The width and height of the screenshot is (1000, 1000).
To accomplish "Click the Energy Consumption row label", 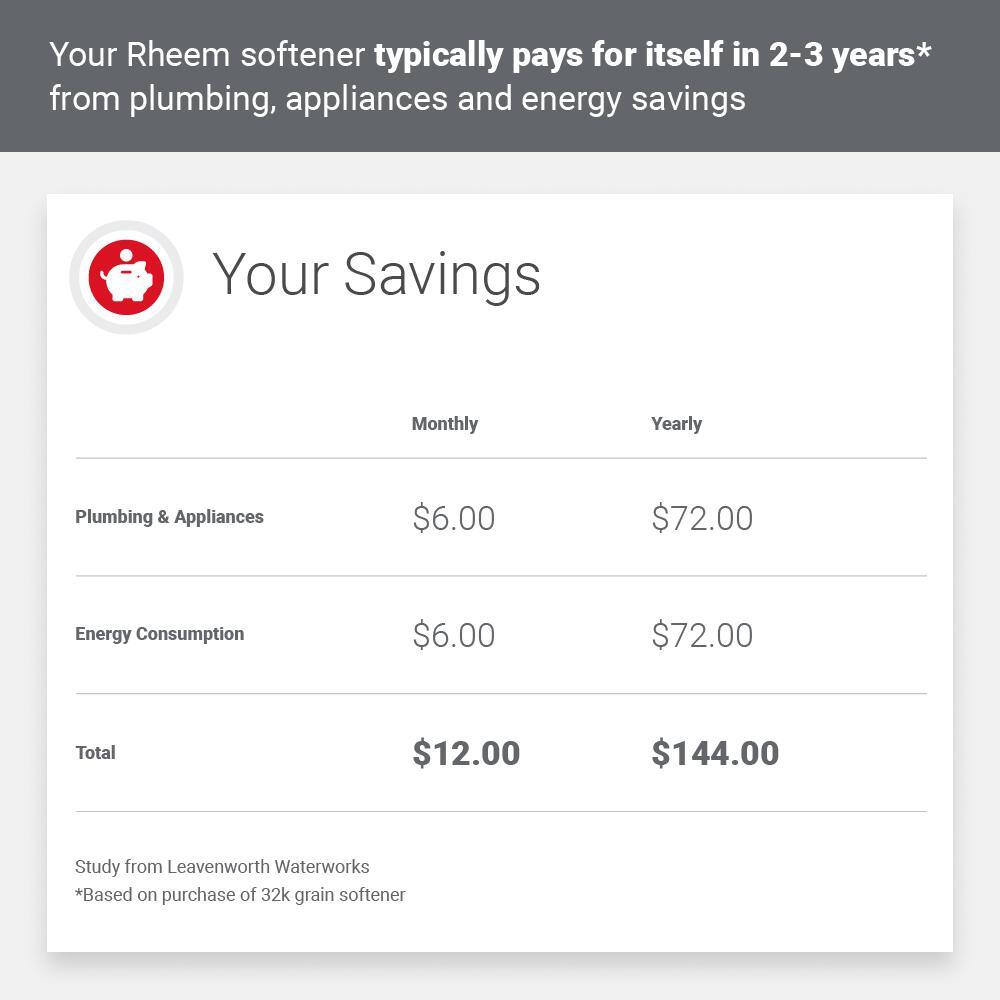I will point(159,634).
